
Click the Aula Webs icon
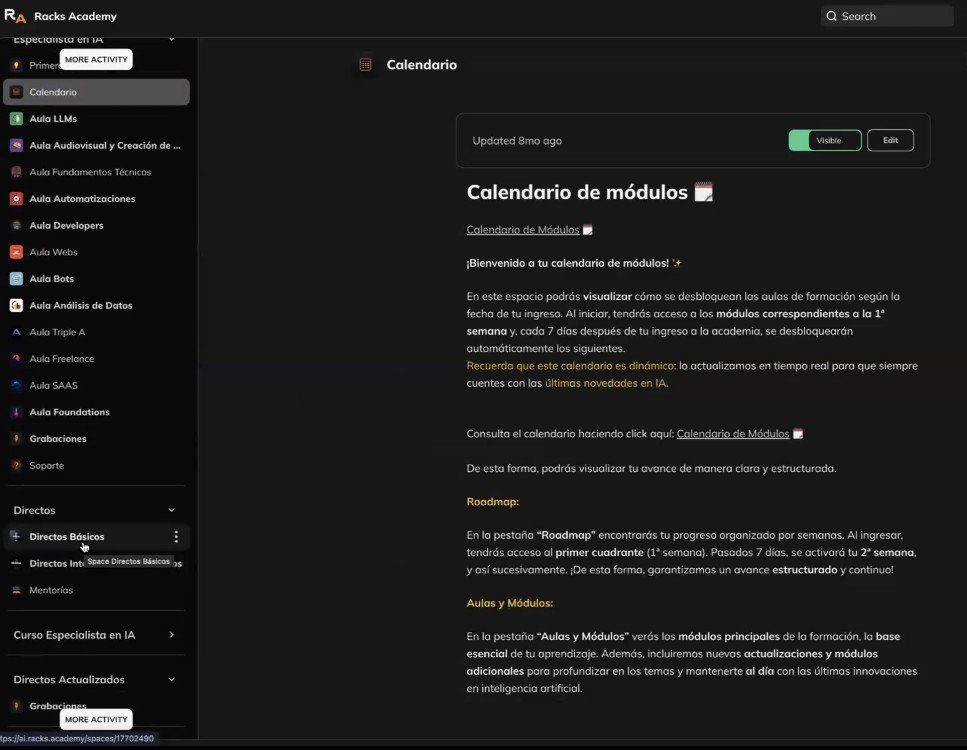coord(16,252)
